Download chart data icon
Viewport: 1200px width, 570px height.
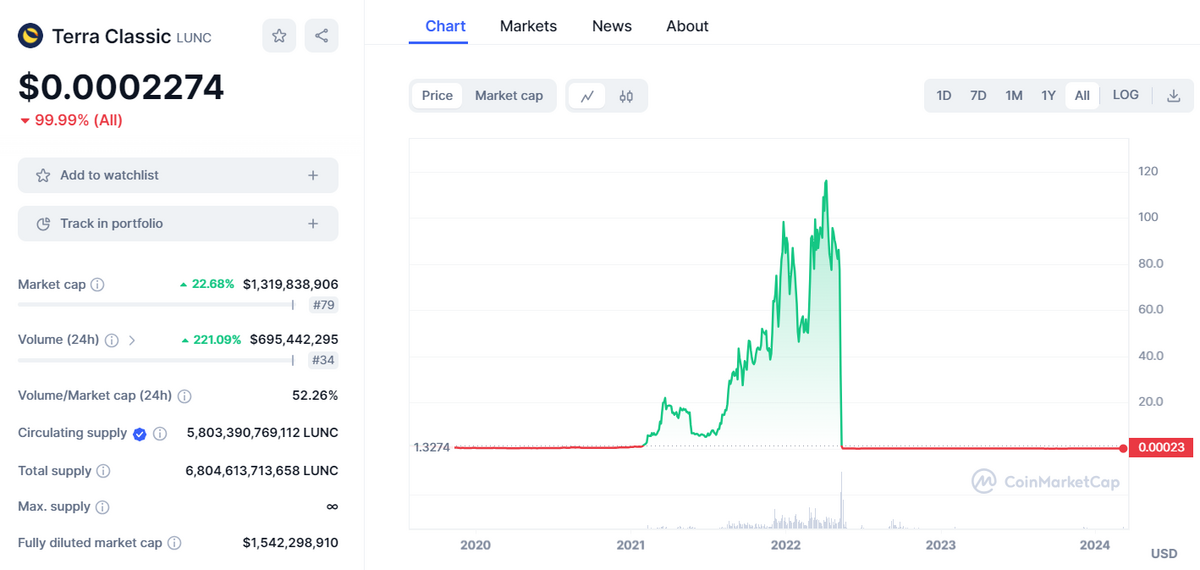click(1174, 96)
